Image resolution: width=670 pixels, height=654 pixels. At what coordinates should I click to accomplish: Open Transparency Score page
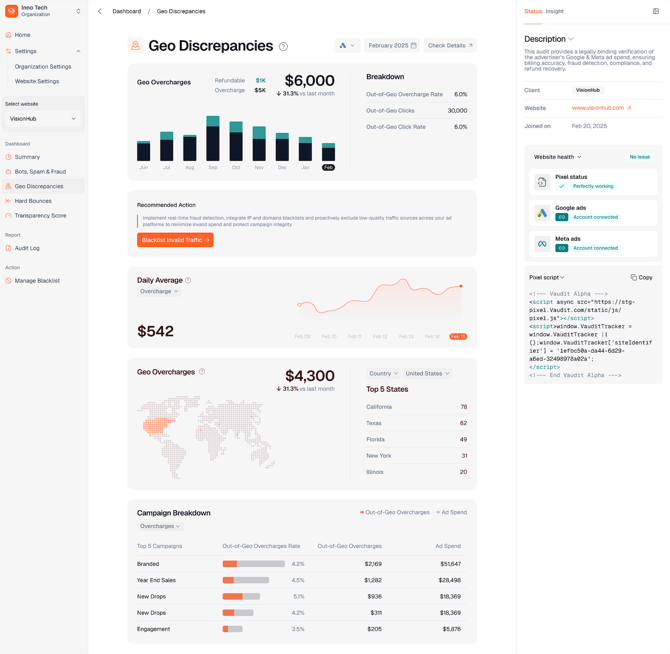click(41, 216)
